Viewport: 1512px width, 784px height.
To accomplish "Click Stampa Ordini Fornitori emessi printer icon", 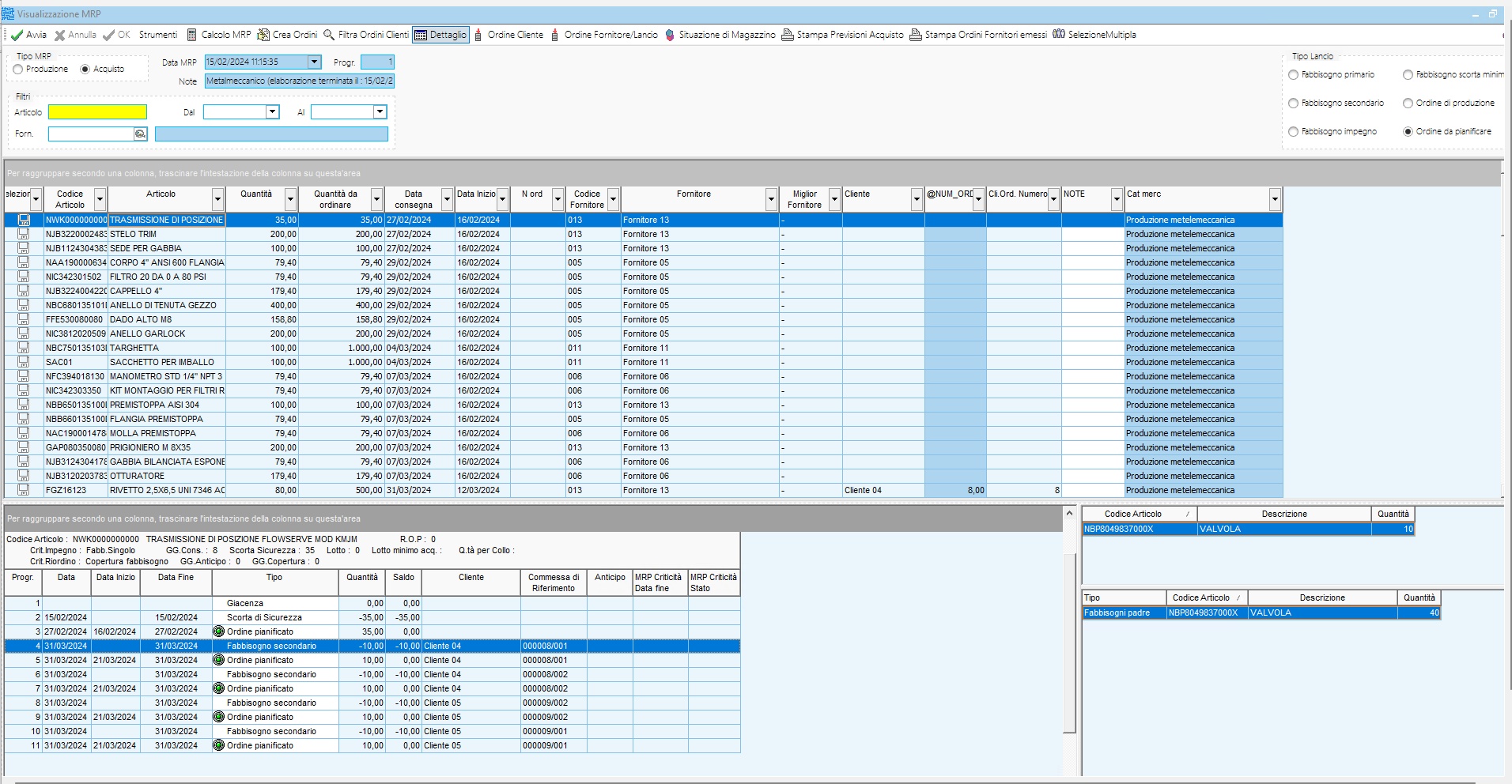I will click(916, 35).
